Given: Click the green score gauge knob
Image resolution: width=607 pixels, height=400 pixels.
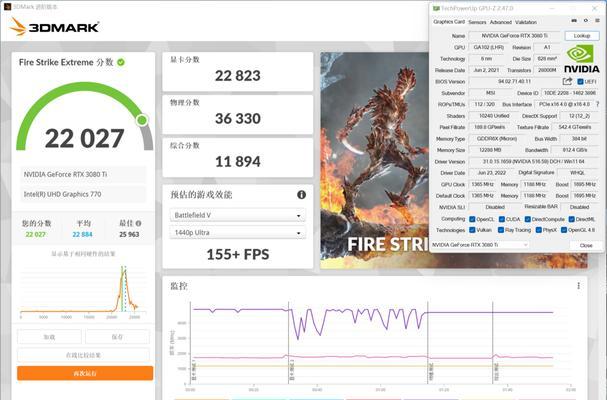Looking at the screenshot, I should pos(142,120).
